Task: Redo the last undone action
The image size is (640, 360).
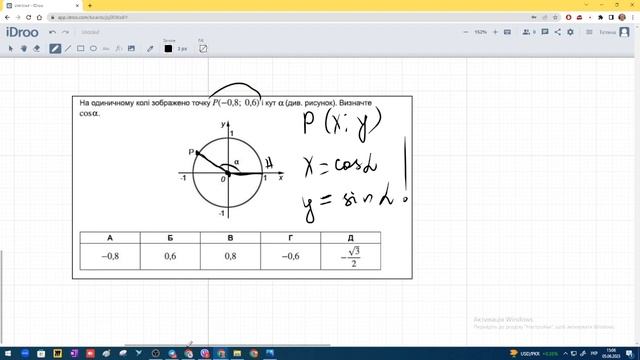Action: click(65, 32)
